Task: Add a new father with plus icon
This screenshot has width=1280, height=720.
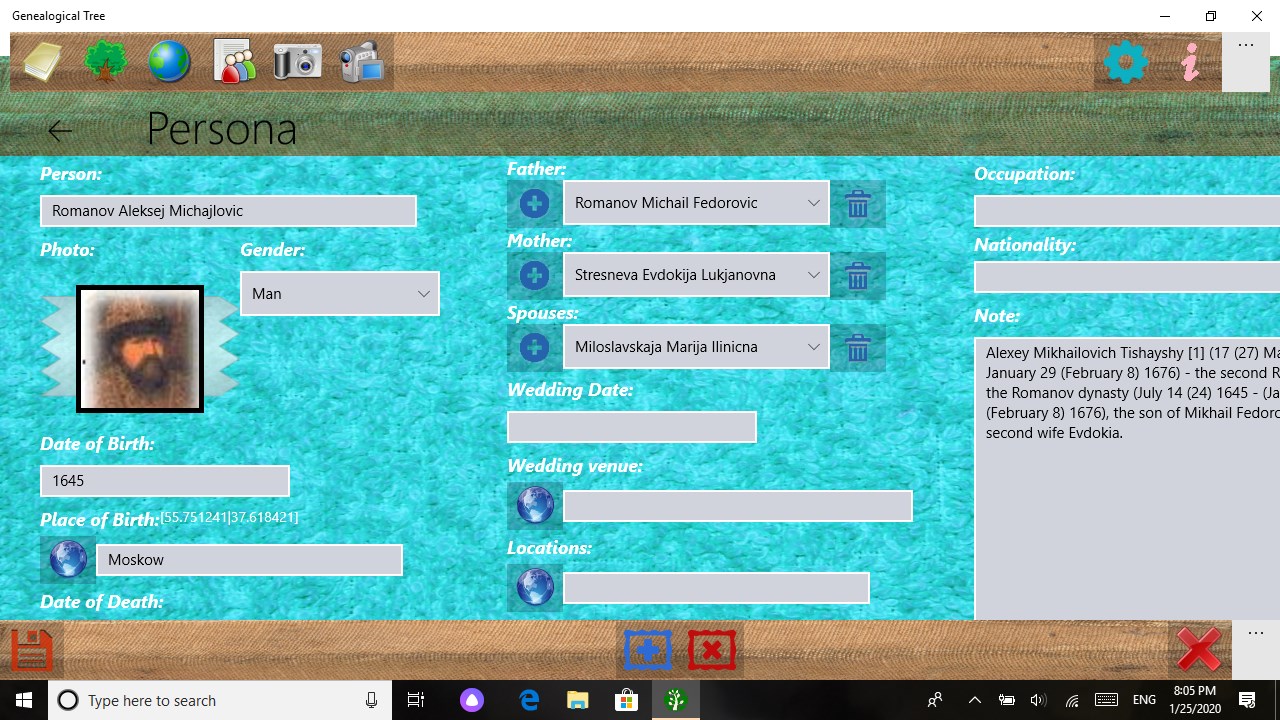Action: click(534, 204)
